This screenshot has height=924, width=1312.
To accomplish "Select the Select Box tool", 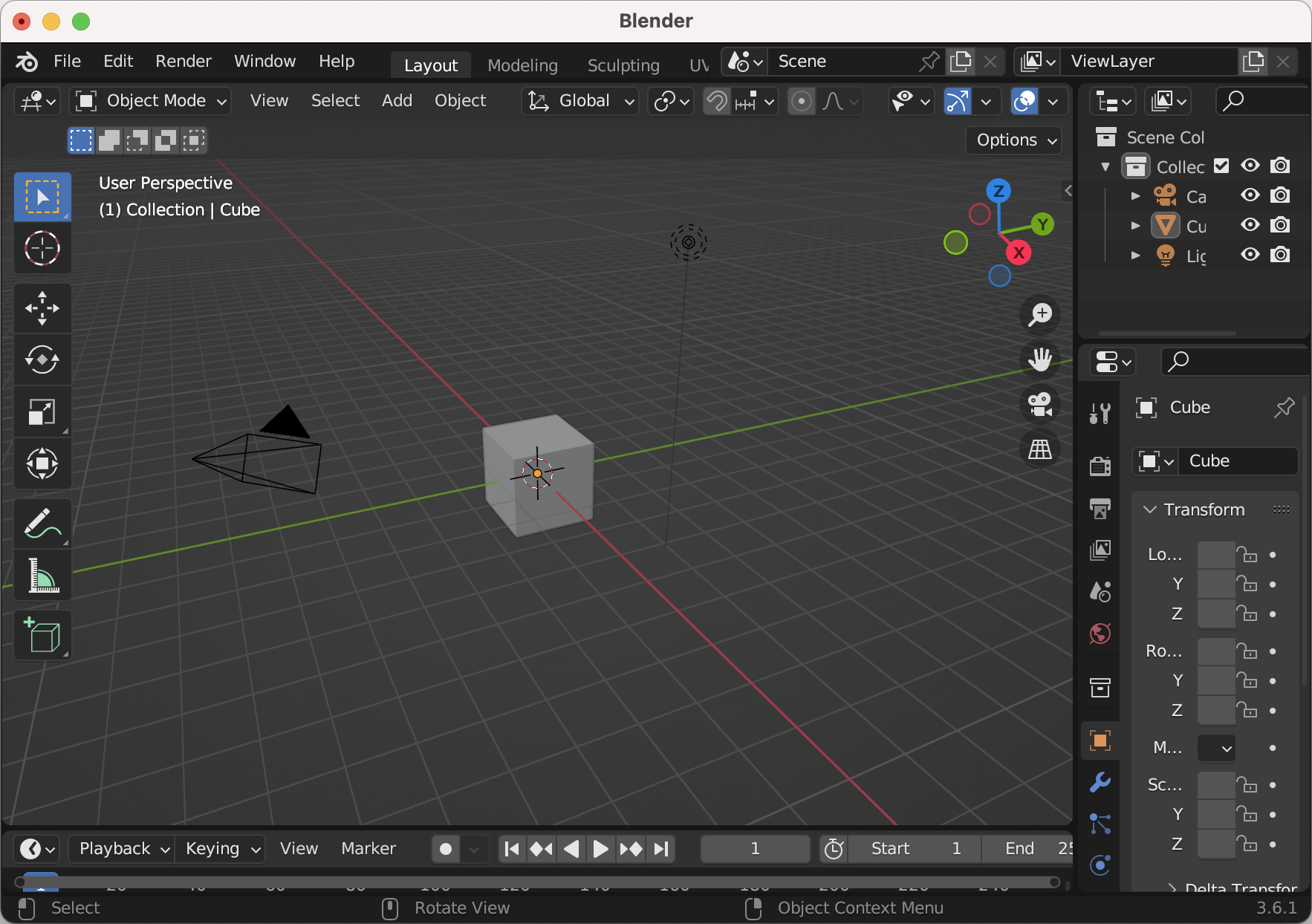I will 42,197.
